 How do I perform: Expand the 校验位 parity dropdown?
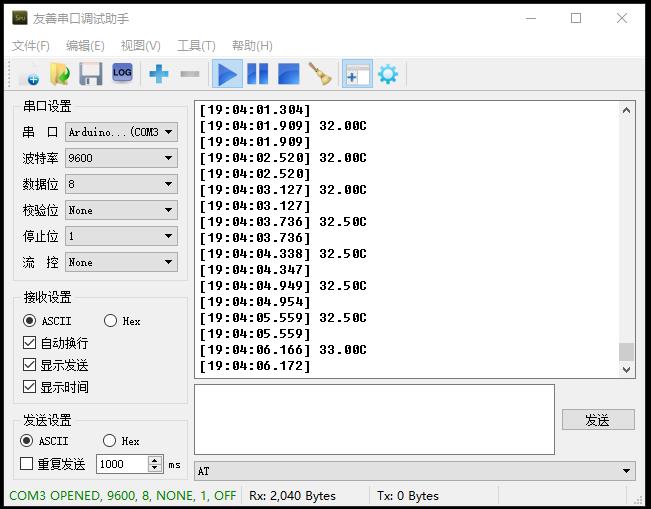[x=121, y=210]
